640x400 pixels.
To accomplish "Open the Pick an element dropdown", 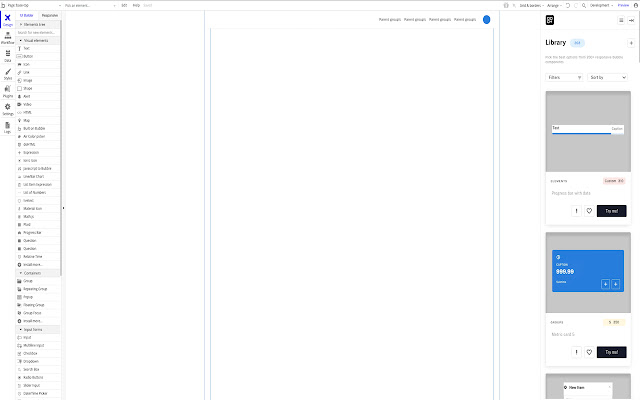I will [90, 5].
